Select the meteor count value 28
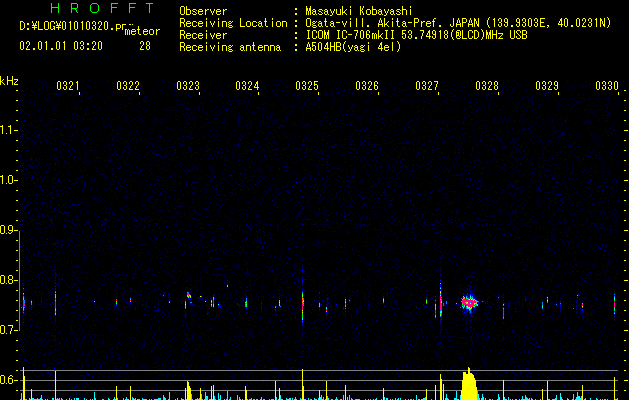629x400 pixels. (145, 46)
